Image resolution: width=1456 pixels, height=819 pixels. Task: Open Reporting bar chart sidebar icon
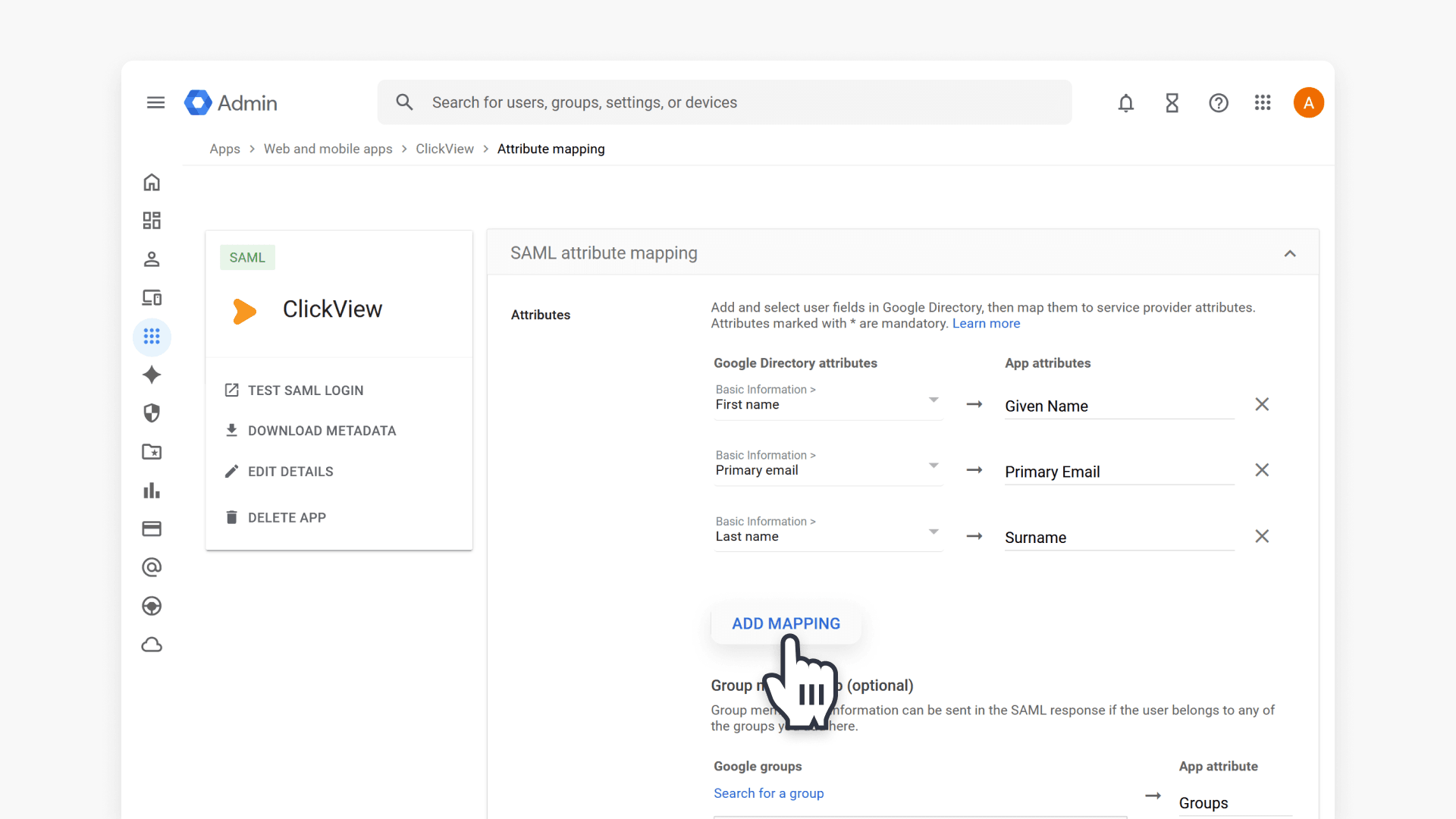tap(152, 491)
